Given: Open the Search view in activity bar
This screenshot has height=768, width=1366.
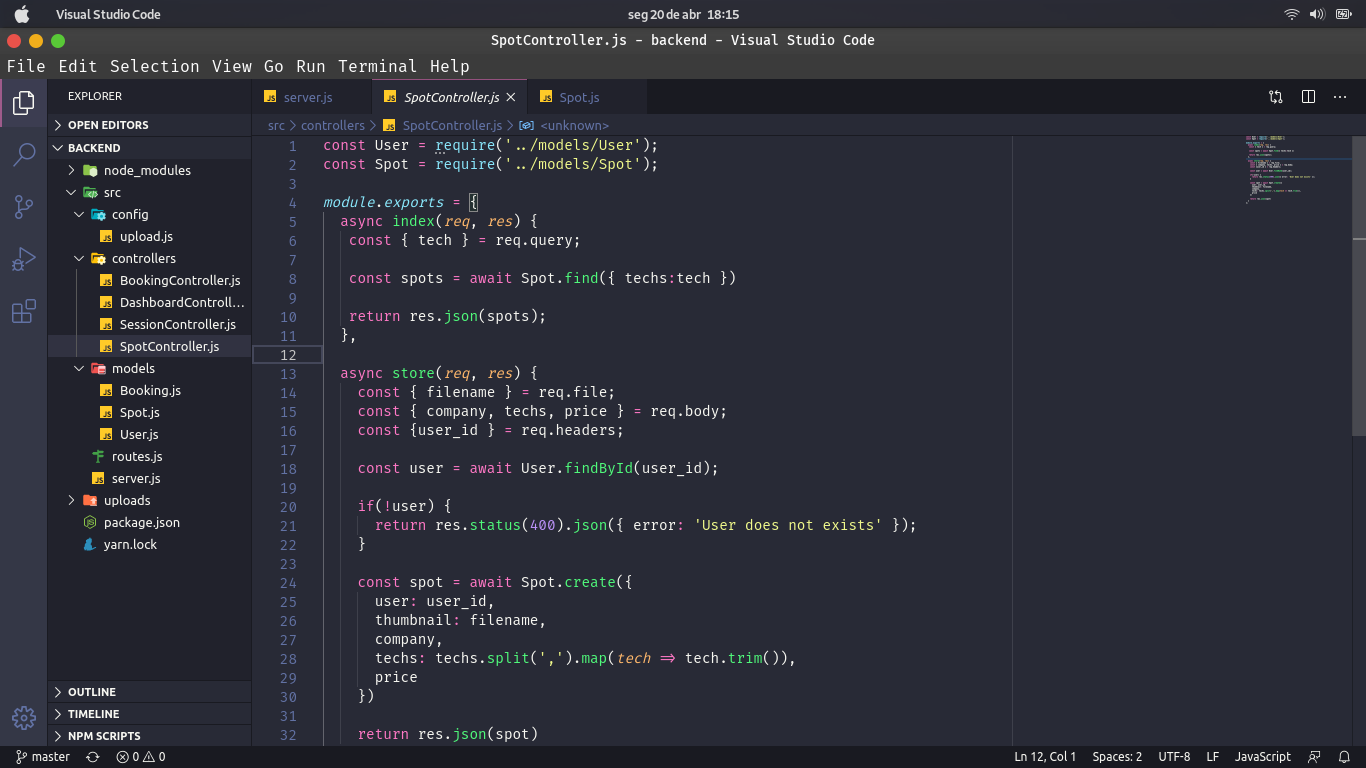Looking at the screenshot, I should pos(24,154).
